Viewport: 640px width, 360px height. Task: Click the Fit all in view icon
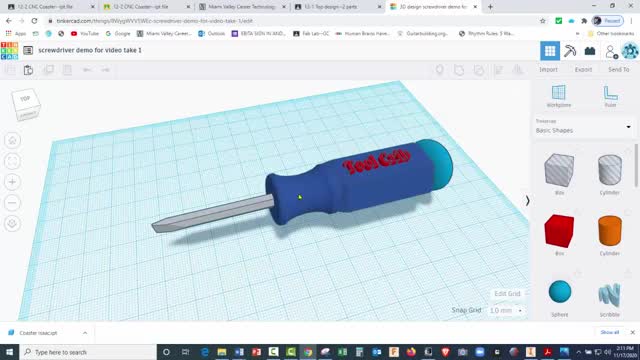coord(12,161)
